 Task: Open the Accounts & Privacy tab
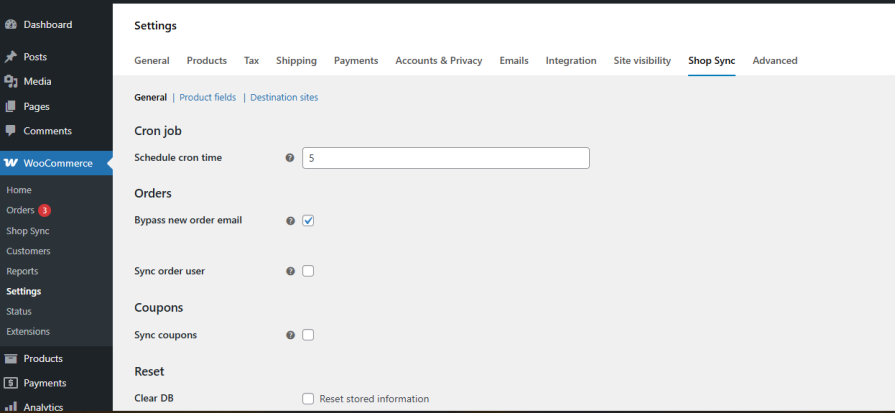[x=438, y=61]
